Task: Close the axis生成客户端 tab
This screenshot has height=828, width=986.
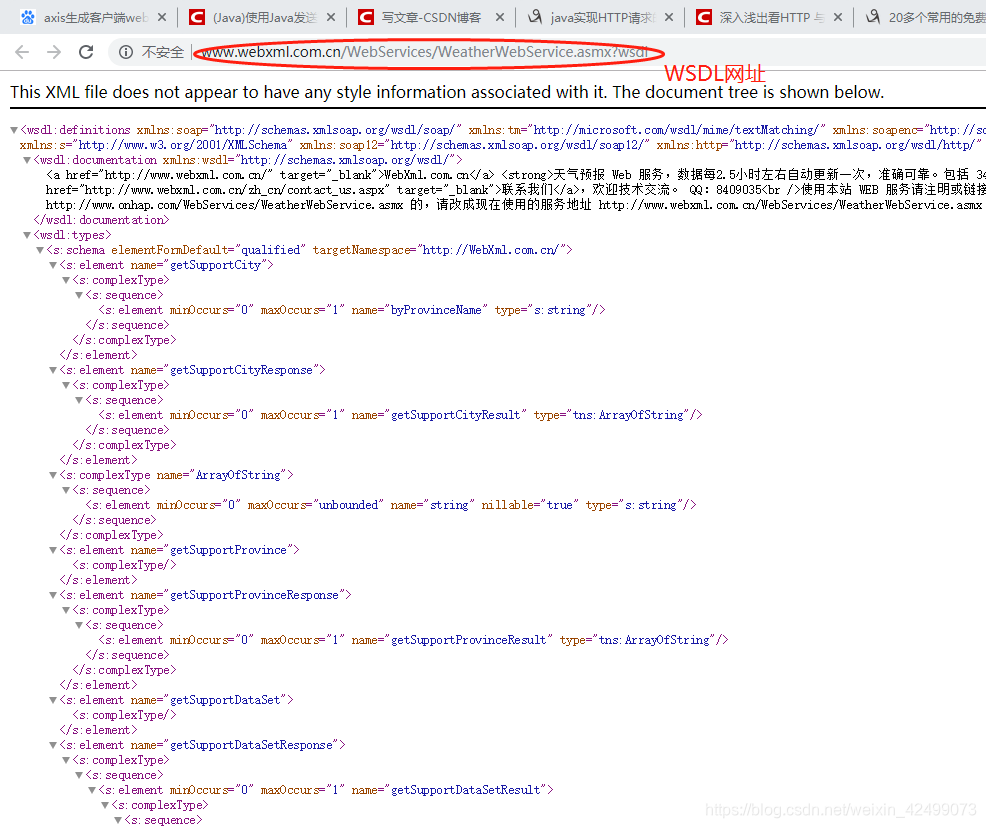Action: [x=162, y=18]
